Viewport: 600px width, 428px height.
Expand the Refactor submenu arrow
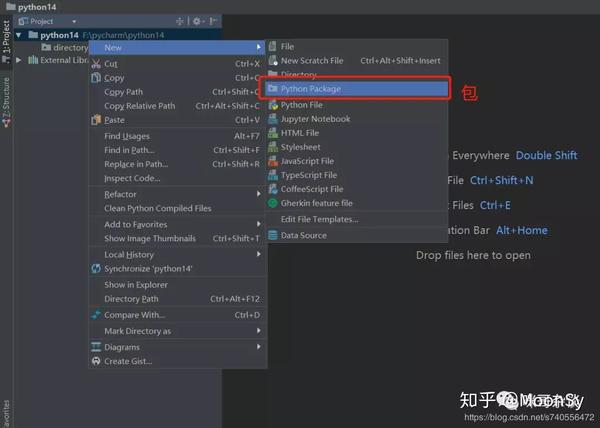point(259,194)
